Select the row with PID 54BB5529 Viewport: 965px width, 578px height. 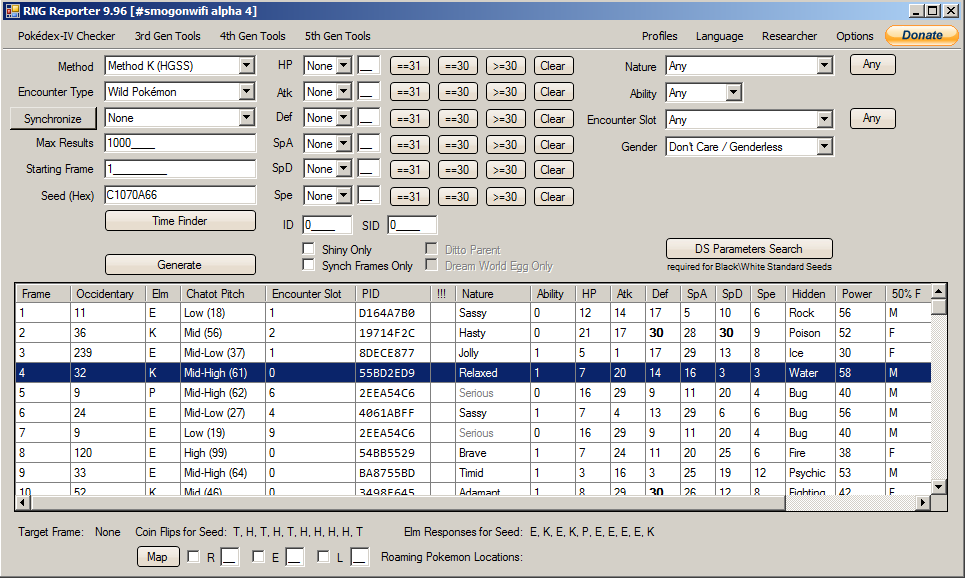[473, 453]
